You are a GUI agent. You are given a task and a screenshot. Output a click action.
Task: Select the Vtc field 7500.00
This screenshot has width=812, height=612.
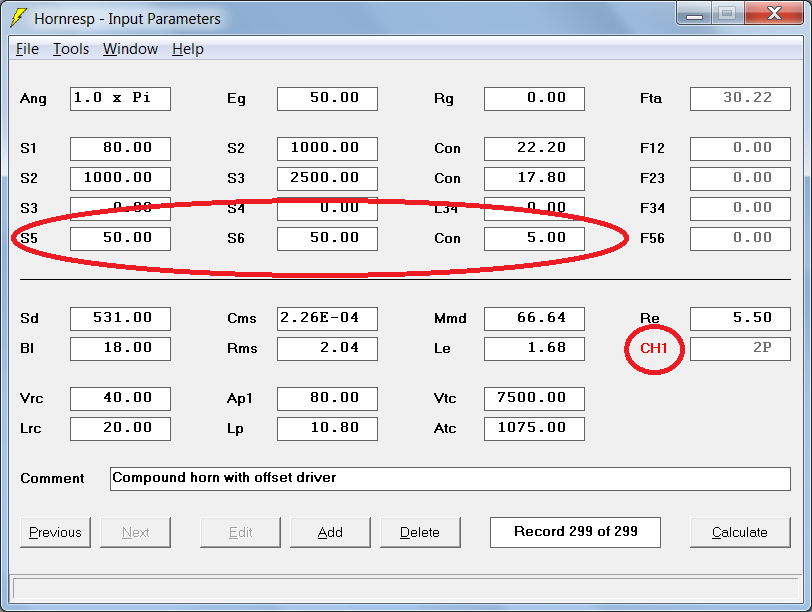coord(534,399)
